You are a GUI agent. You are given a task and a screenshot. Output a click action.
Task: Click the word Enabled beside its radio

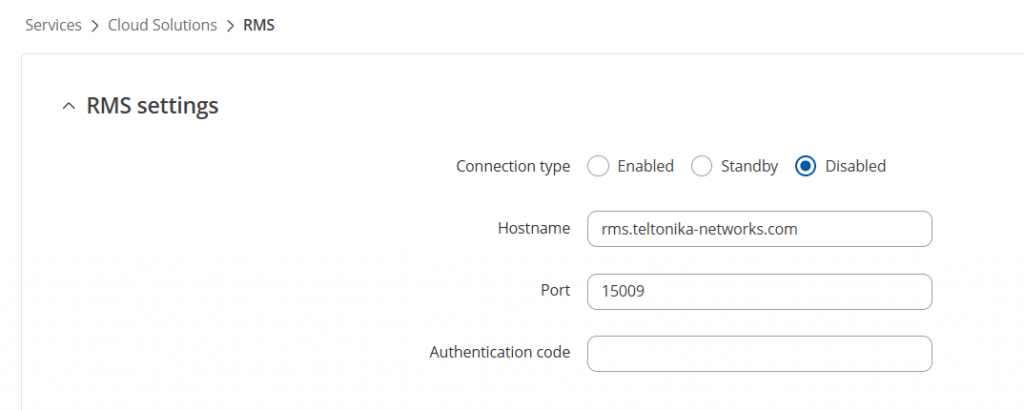645,166
